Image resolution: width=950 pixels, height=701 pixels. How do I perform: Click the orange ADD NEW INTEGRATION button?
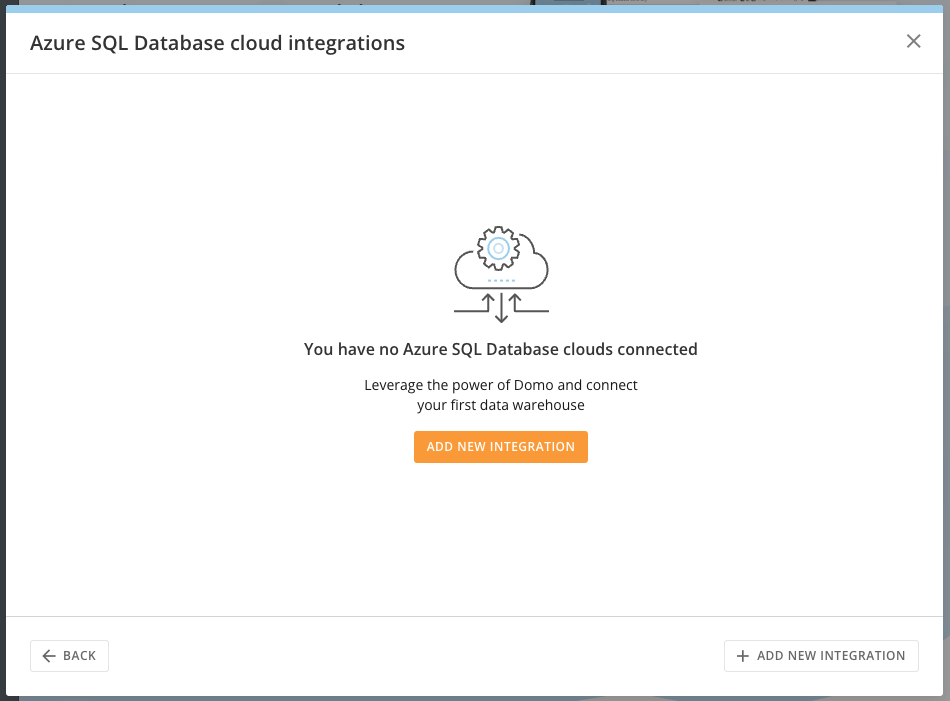coord(500,447)
